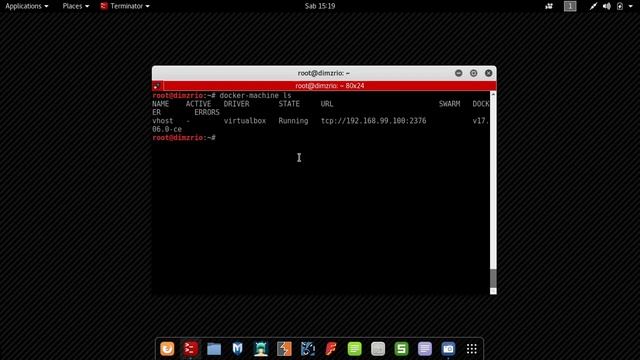Launch the Maltego icon in dock
Viewport: 640px width, 360px height.
pyautogui.click(x=308, y=349)
